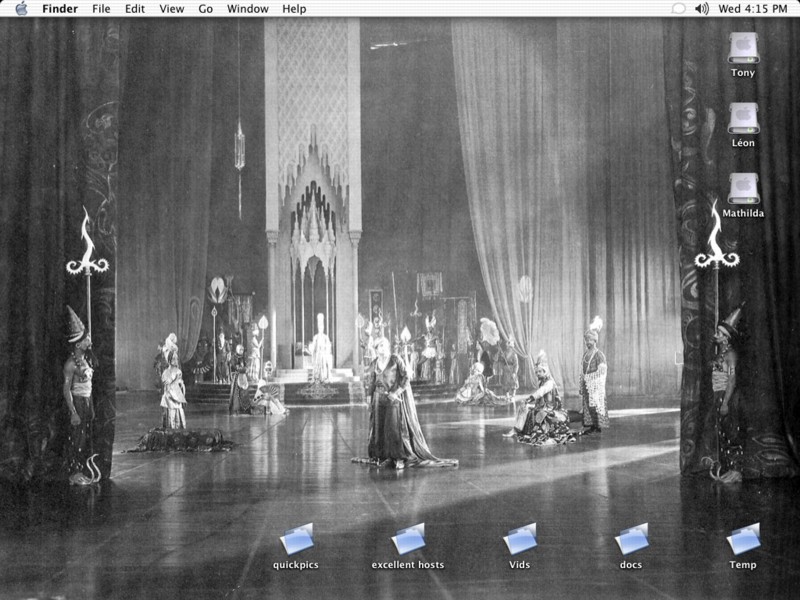This screenshot has width=800, height=600.
Task: Select the quickpics folder icon
Action: [296, 539]
